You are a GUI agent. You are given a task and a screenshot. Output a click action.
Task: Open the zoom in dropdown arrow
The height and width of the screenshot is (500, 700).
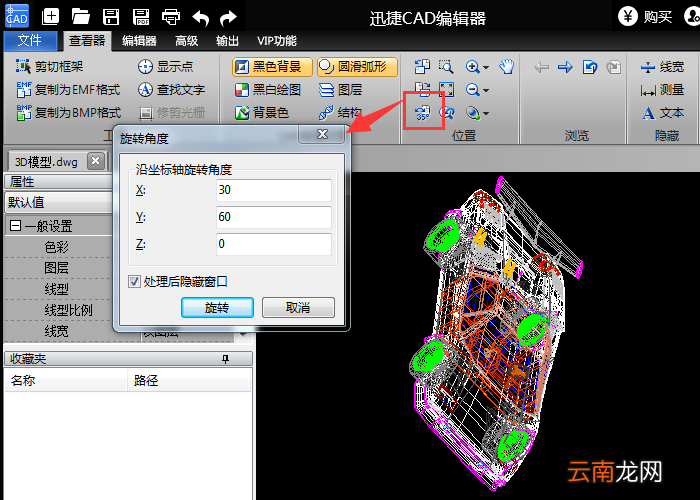[x=486, y=67]
